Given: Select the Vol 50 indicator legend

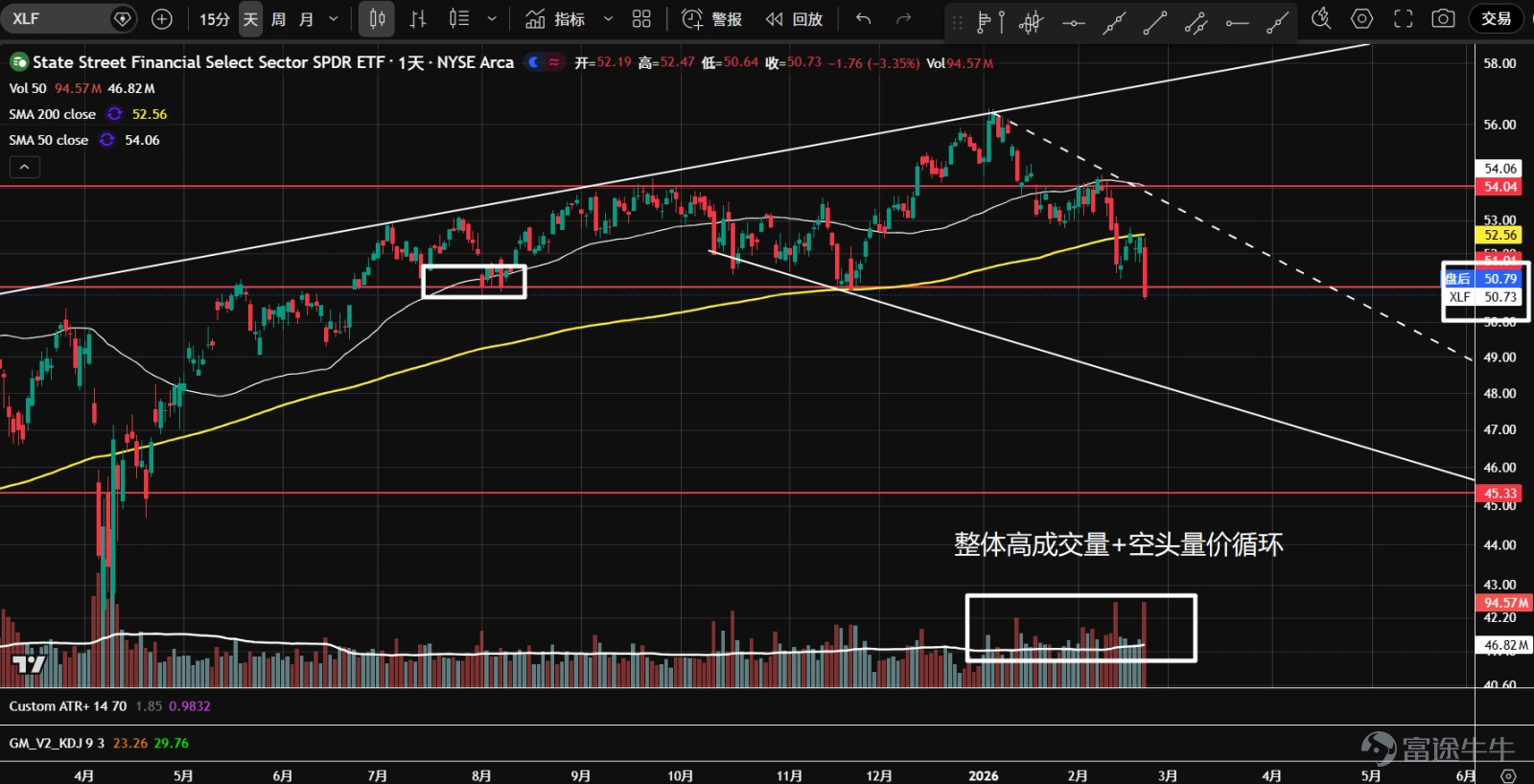Looking at the screenshot, I should (28, 88).
